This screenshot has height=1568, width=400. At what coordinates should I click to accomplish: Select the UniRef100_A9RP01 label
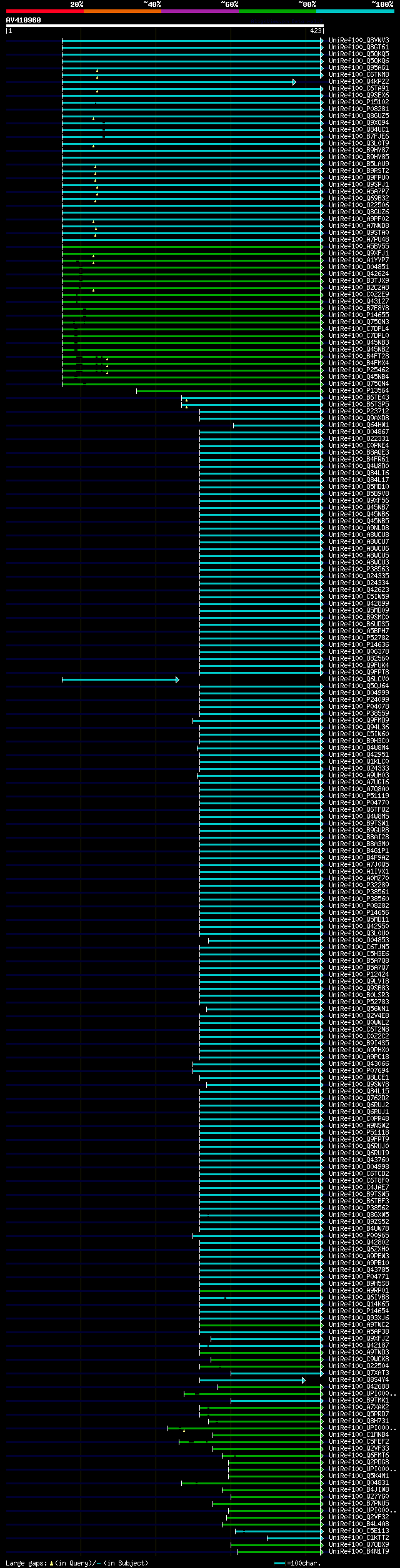359,1291
